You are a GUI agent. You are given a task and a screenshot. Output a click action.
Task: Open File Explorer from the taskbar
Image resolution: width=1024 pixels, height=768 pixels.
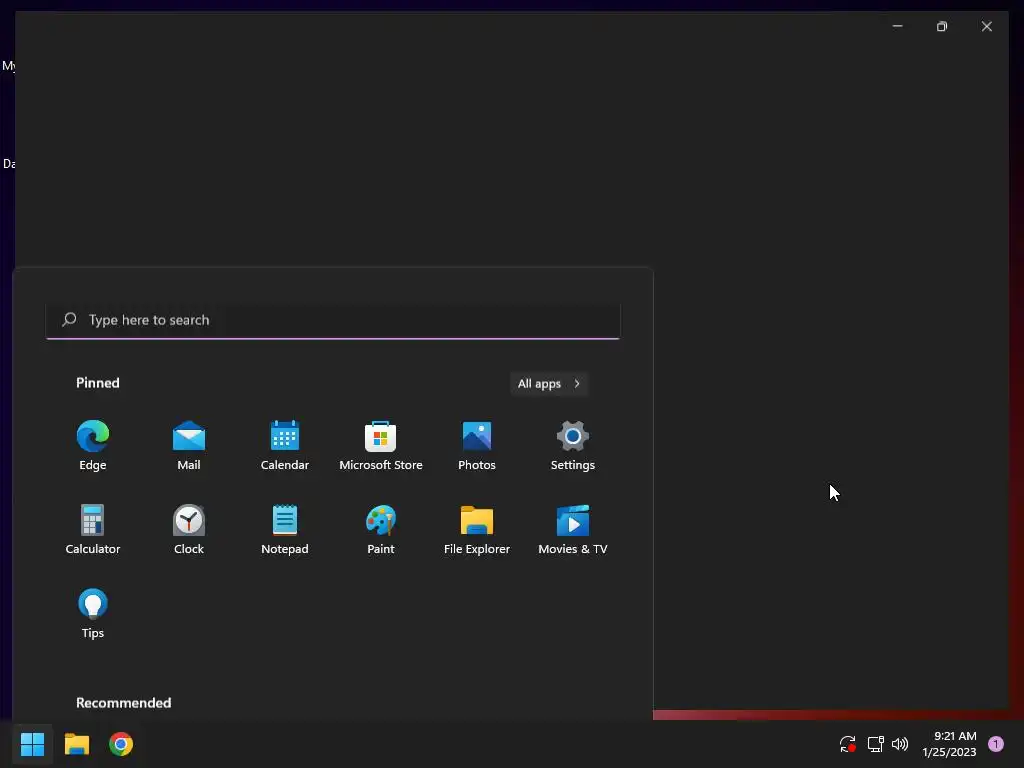76,744
